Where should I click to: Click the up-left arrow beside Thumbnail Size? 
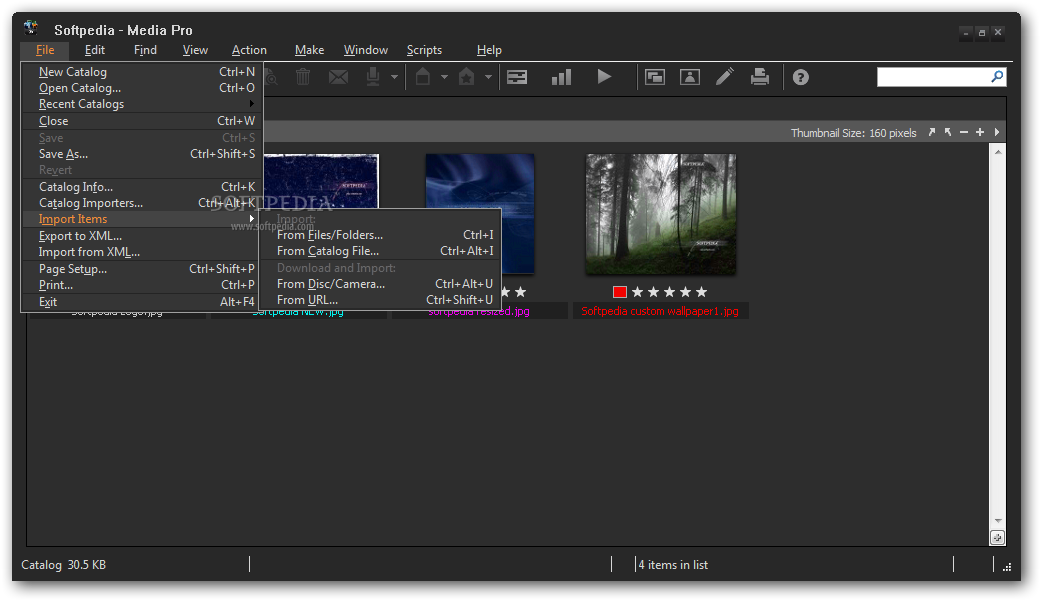click(948, 132)
